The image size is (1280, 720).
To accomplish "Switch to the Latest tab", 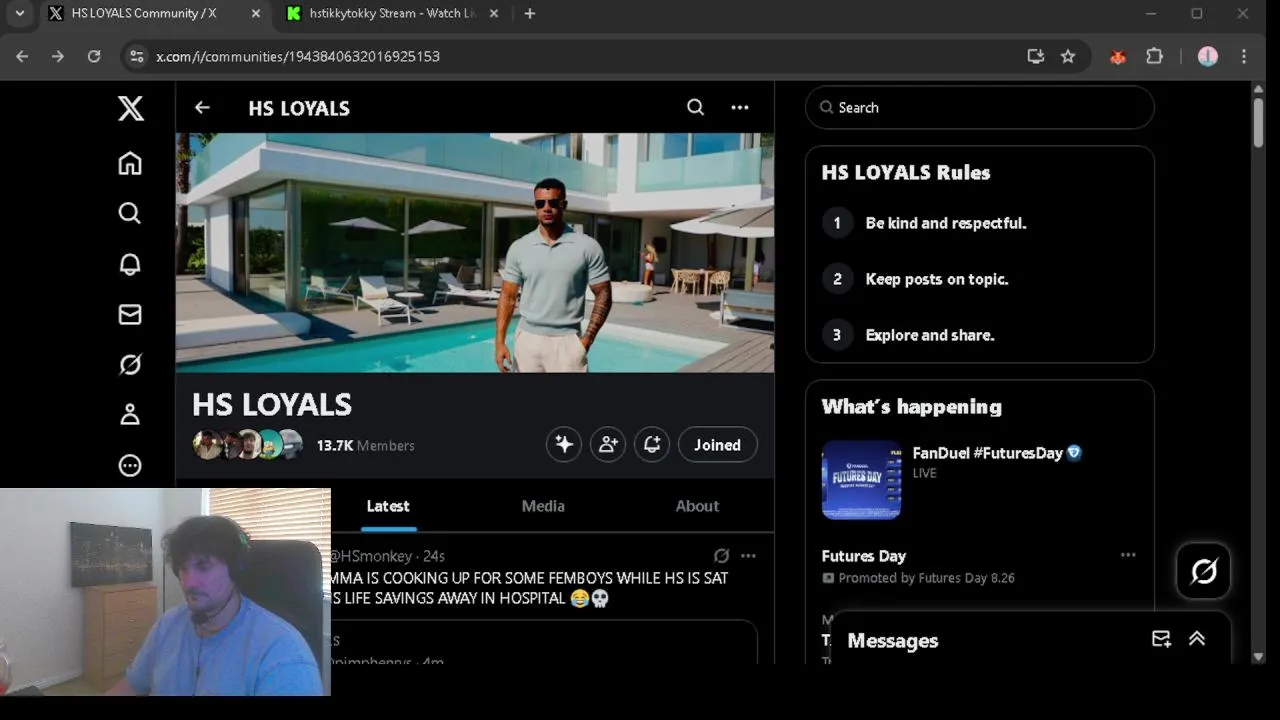I will tap(388, 506).
